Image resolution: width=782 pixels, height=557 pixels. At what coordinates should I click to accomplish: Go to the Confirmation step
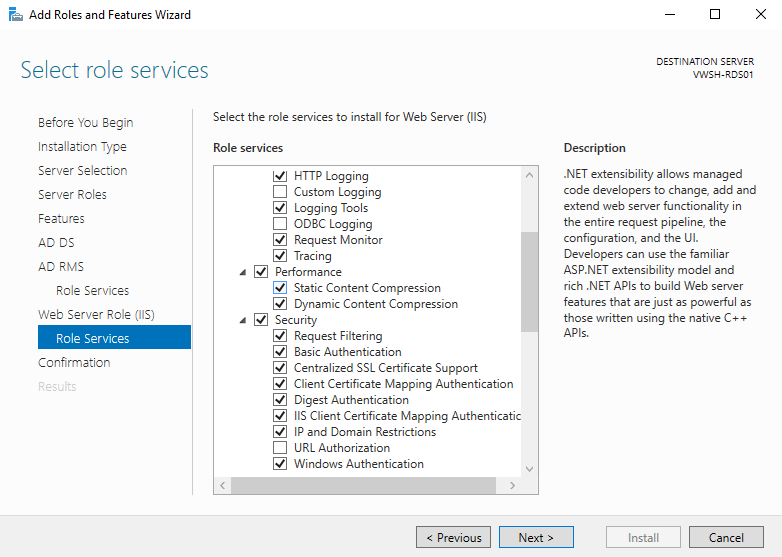click(74, 363)
